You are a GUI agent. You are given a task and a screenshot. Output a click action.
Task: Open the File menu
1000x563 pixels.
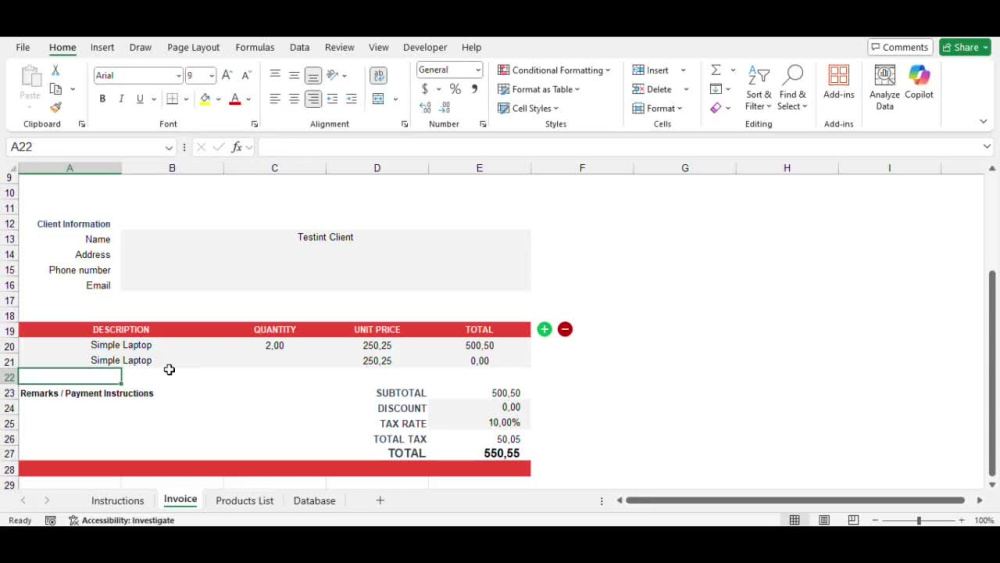tap(23, 47)
